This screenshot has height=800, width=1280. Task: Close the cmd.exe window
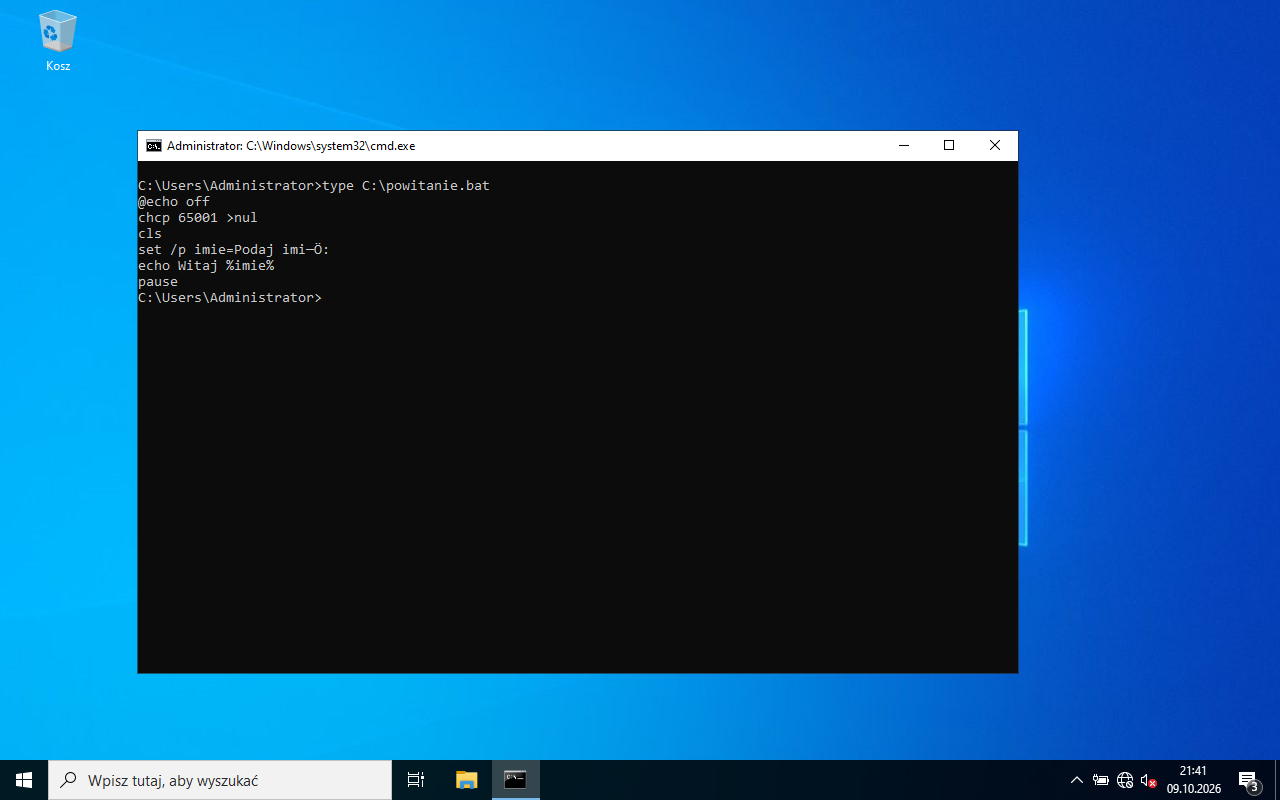995,146
